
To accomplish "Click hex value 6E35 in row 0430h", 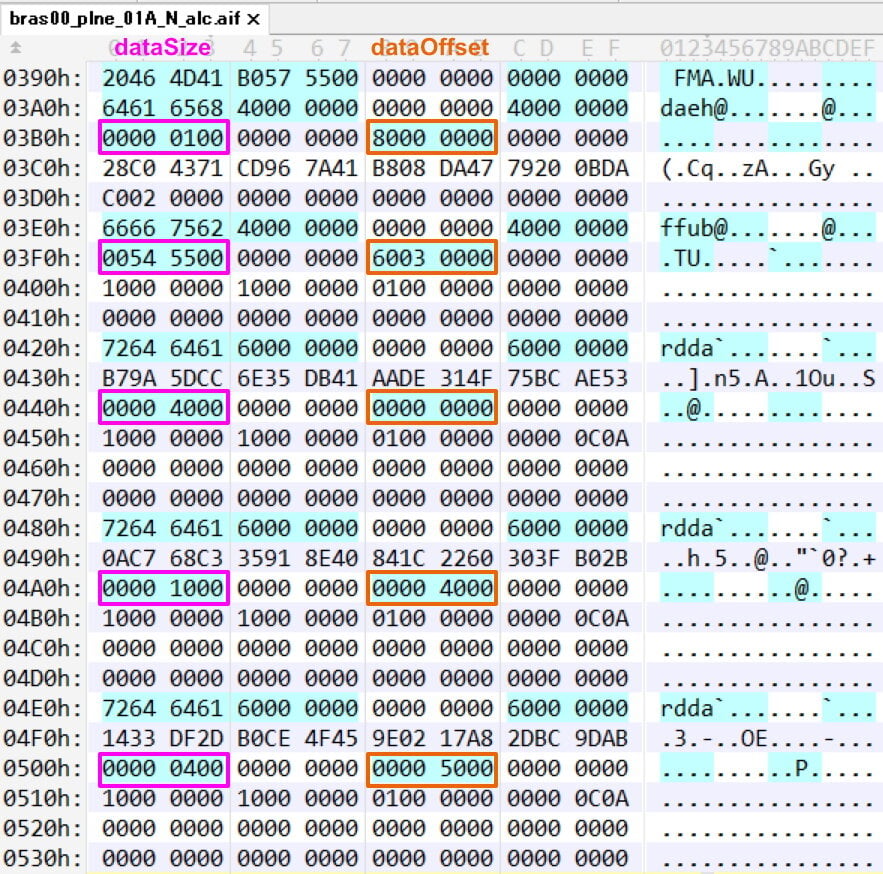I will [264, 378].
